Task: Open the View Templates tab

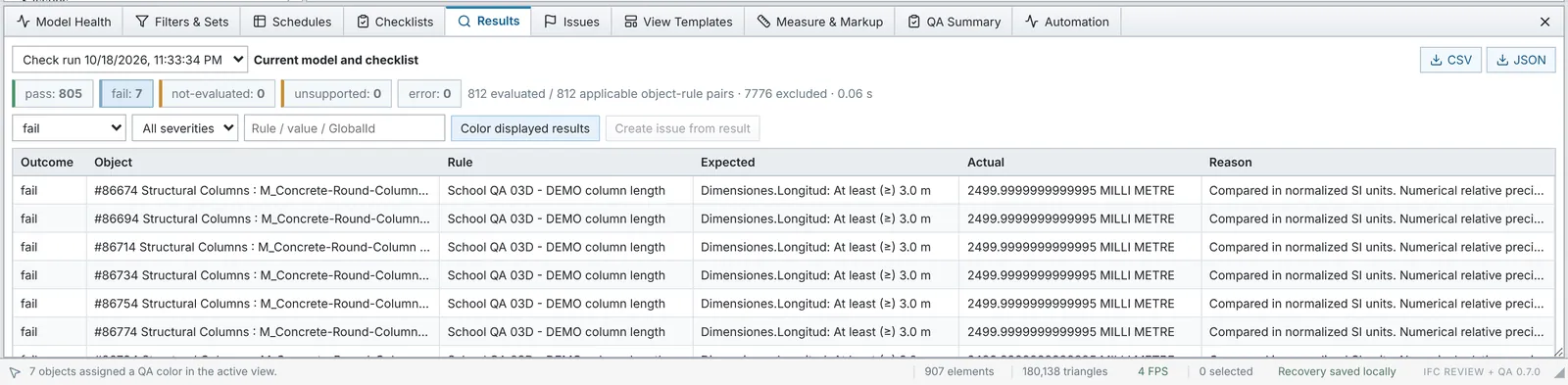Action: point(678,22)
